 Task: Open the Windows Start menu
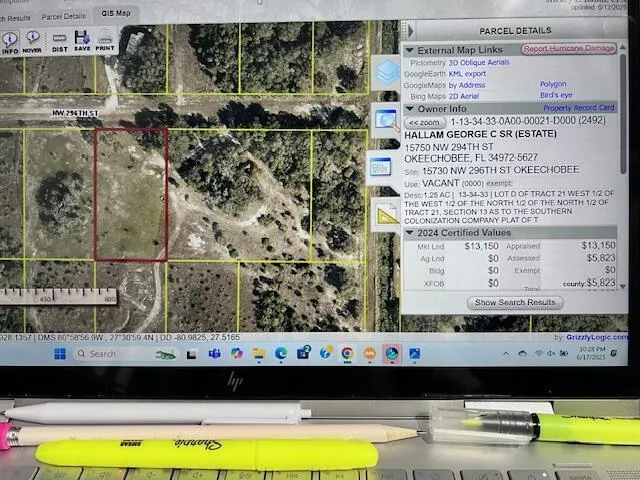tap(60, 354)
